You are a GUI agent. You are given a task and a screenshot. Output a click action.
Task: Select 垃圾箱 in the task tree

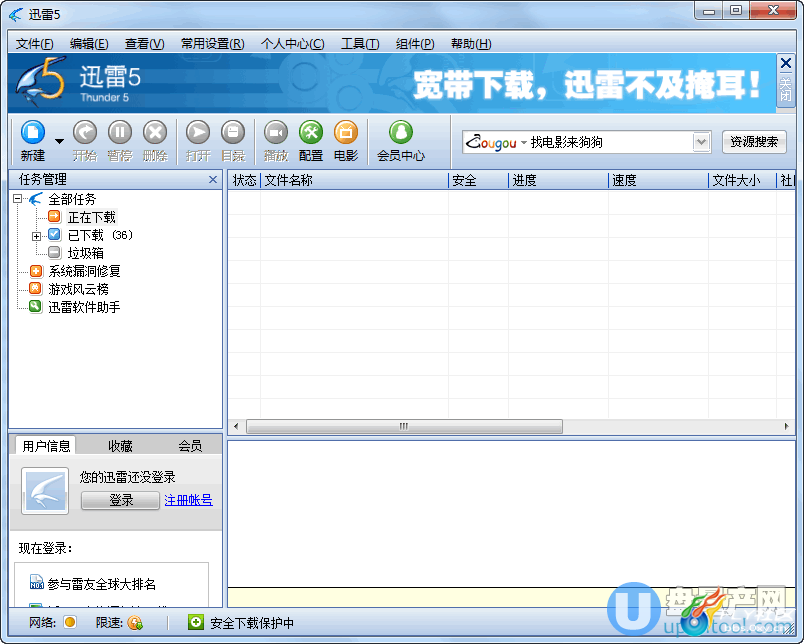pos(85,253)
